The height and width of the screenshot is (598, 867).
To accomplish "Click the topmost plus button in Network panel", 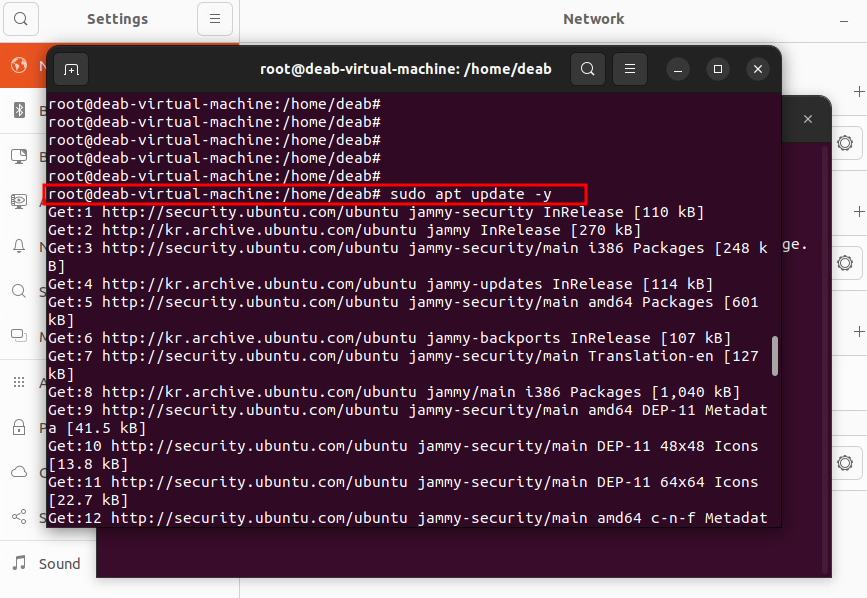I will [x=859, y=92].
